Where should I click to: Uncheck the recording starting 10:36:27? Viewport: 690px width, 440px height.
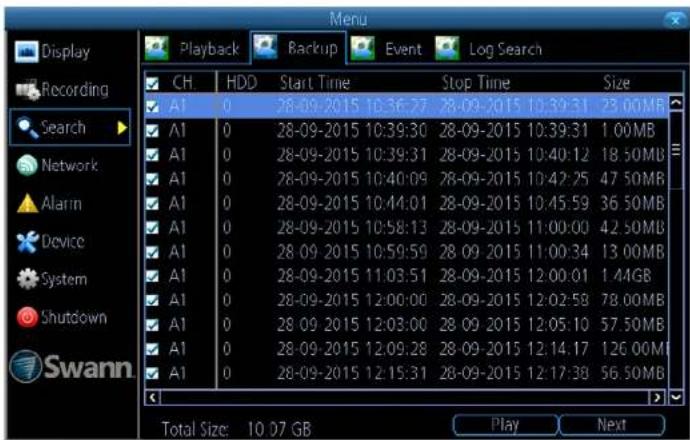[152, 106]
